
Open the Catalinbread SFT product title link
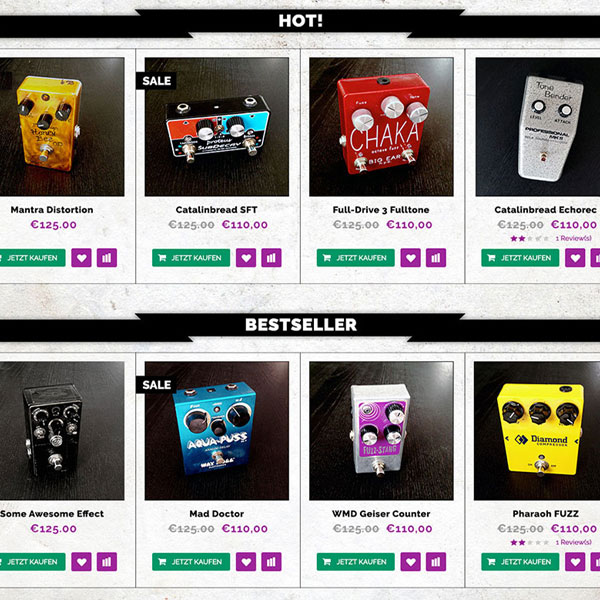tap(217, 210)
